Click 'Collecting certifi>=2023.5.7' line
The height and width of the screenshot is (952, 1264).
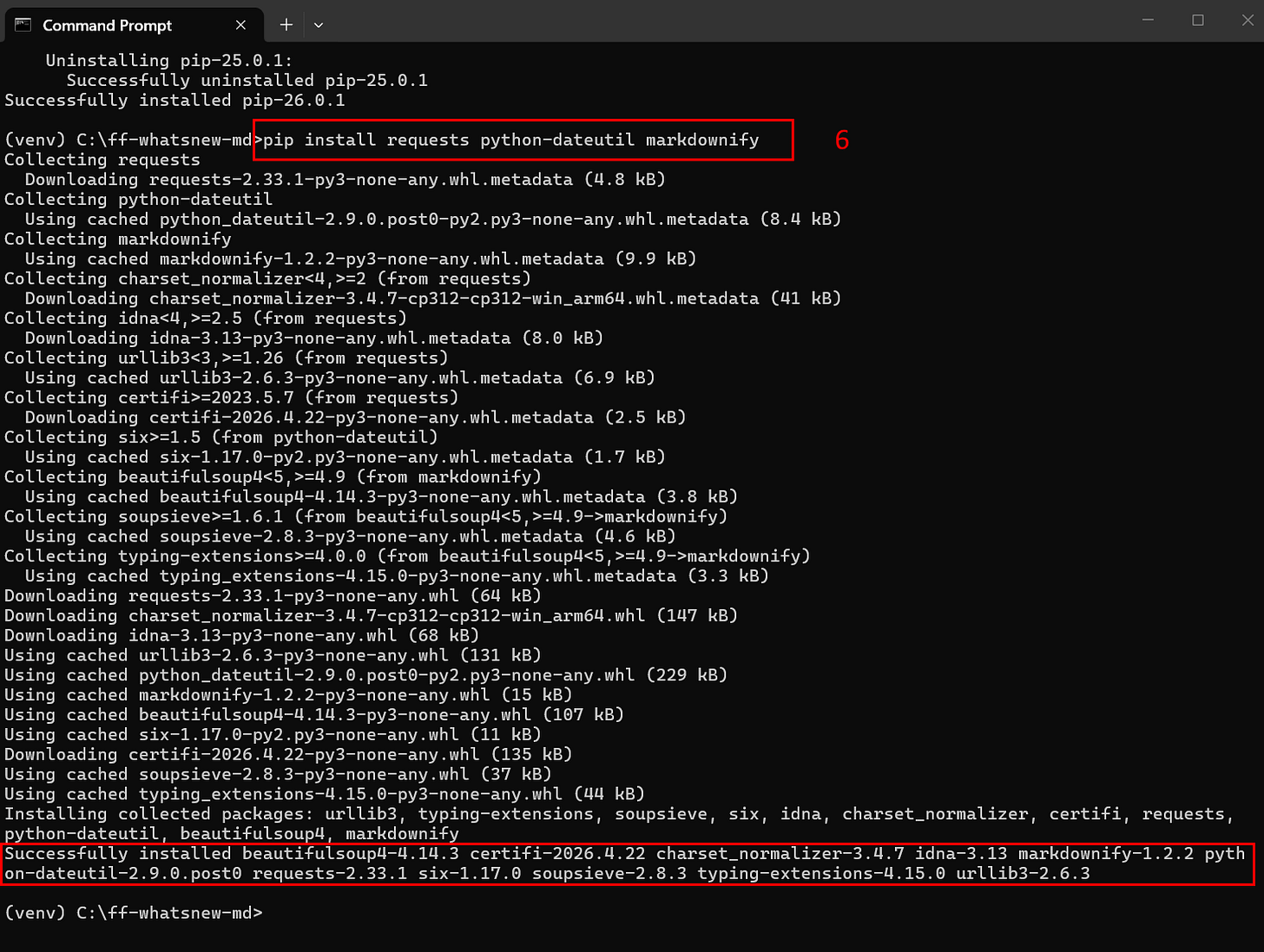[232, 397]
